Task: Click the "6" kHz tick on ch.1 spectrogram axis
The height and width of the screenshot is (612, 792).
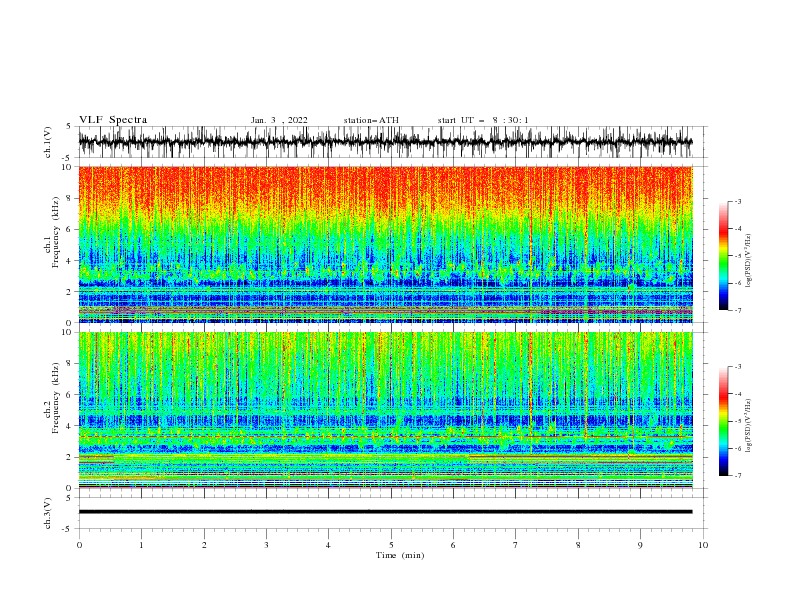Action: 70,229
